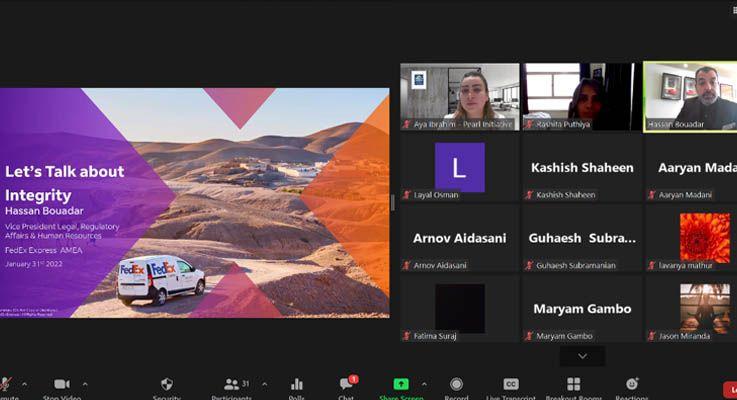Select the Kashish Shaheen participant tile
The height and width of the screenshot is (400, 737).
click(x=582, y=168)
